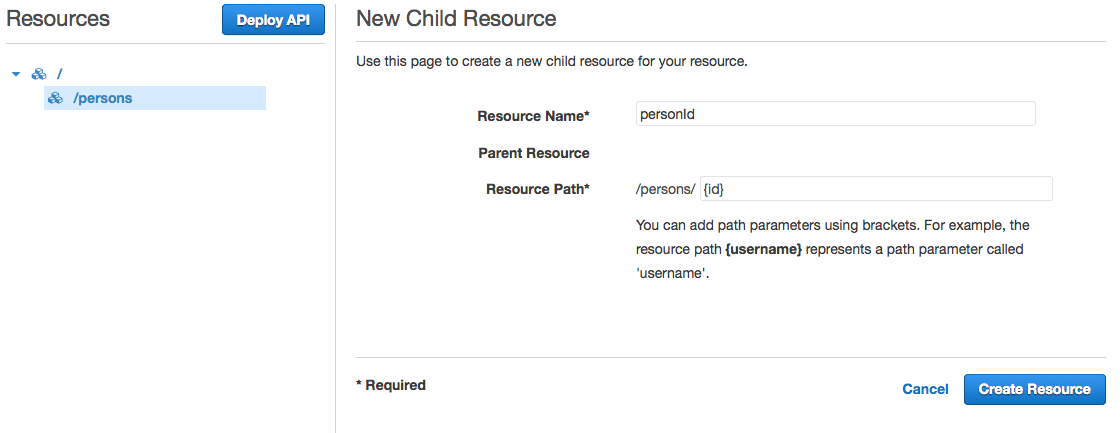Viewport: 1120px width, 433px height.
Task: Click the Resource Name* label
Action: [x=533, y=116]
